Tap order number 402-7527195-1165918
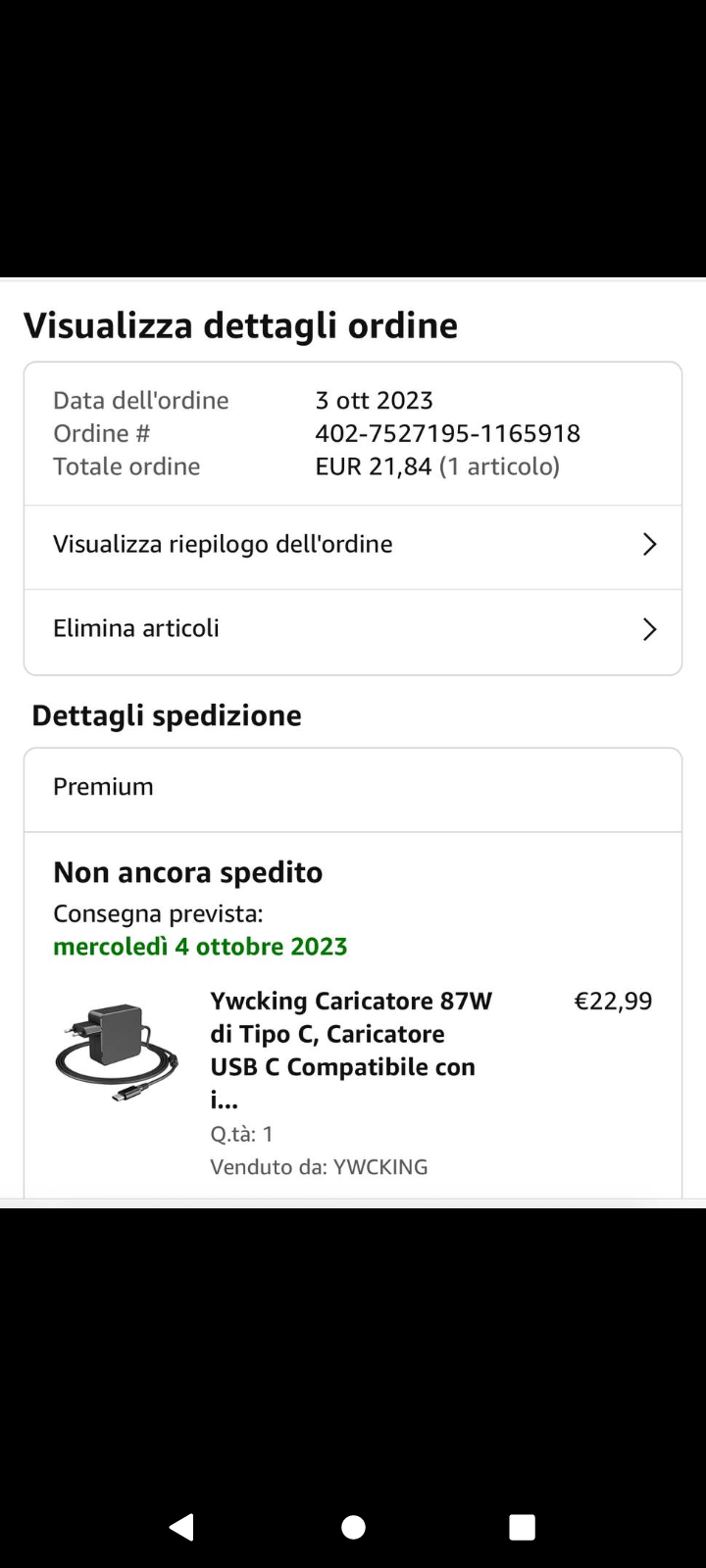Screen dimensions: 706x1568 (x=447, y=433)
